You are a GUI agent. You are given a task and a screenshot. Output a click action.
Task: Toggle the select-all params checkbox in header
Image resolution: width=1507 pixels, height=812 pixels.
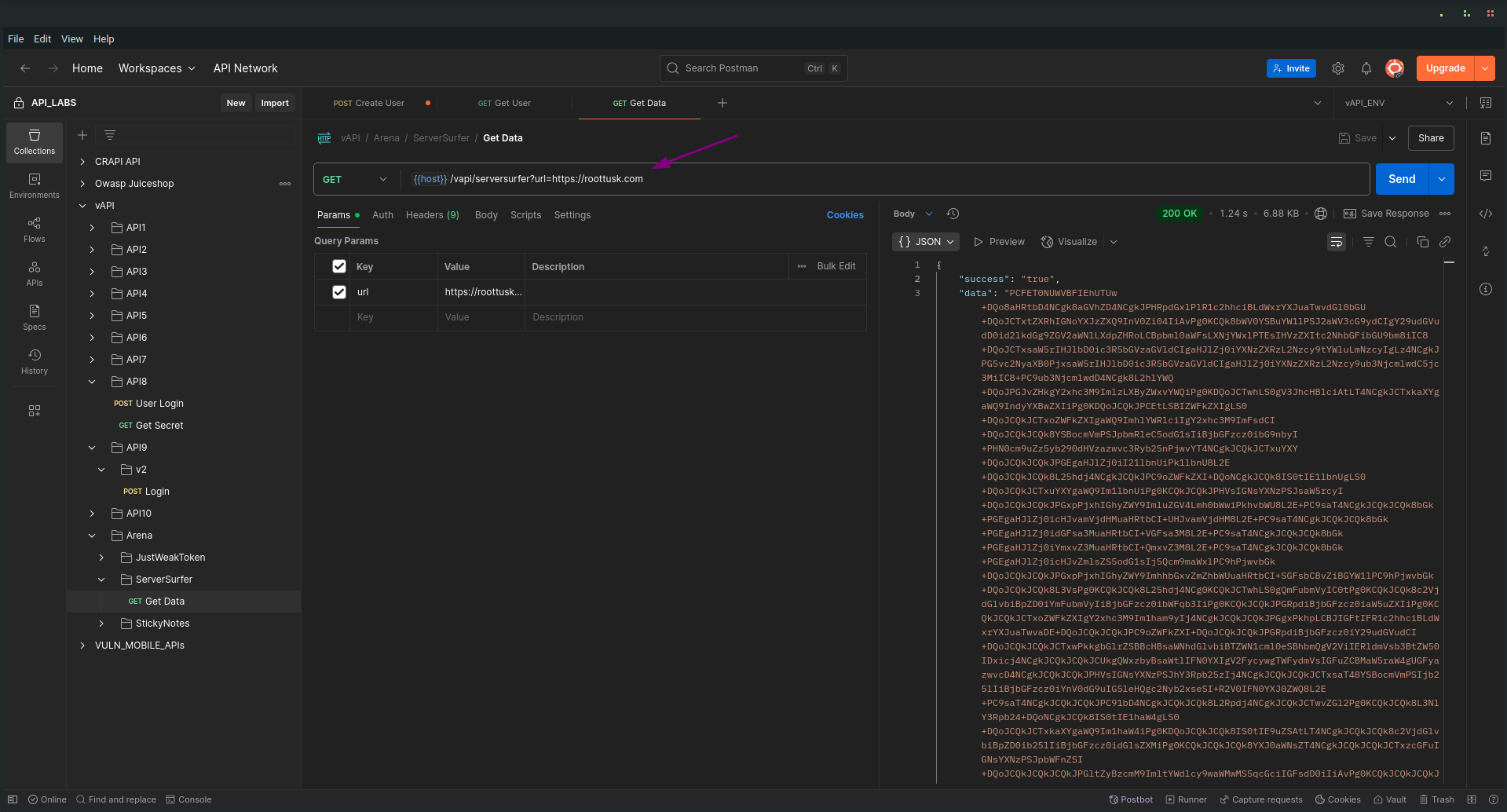pos(339,266)
